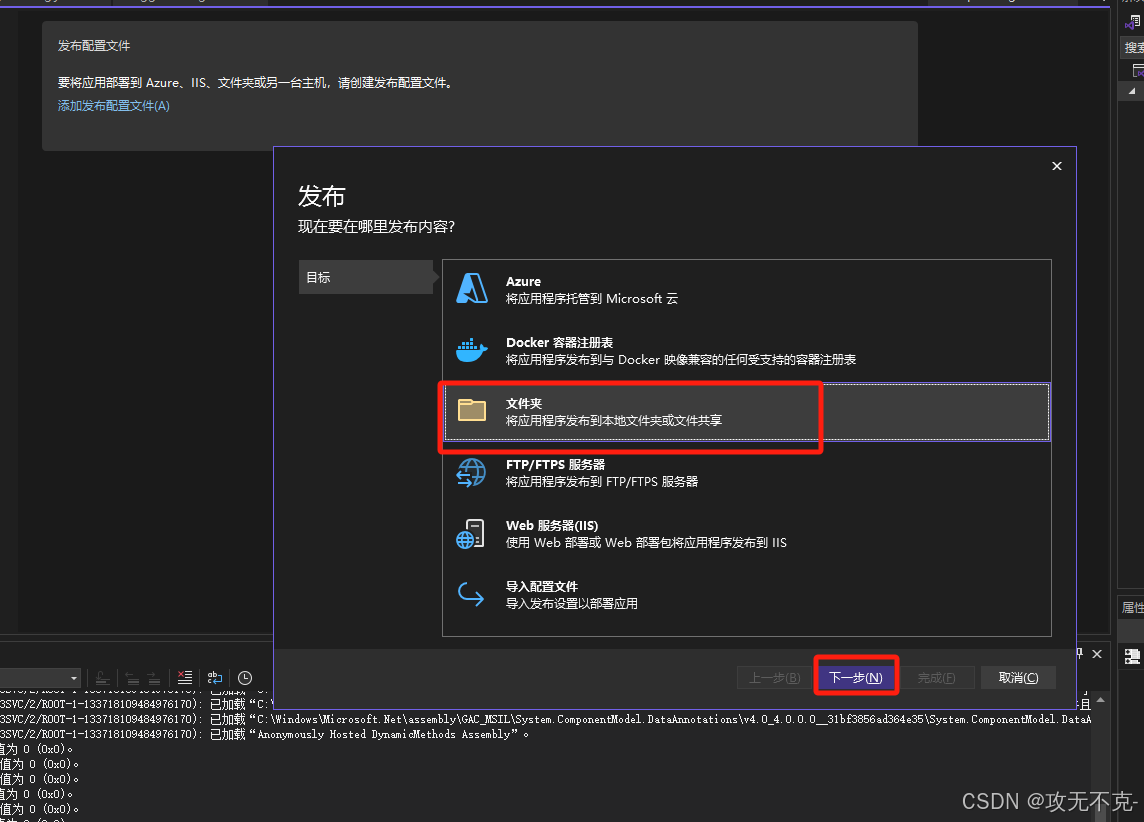
Task: Toggle word wrap in output window
Action: [214, 678]
